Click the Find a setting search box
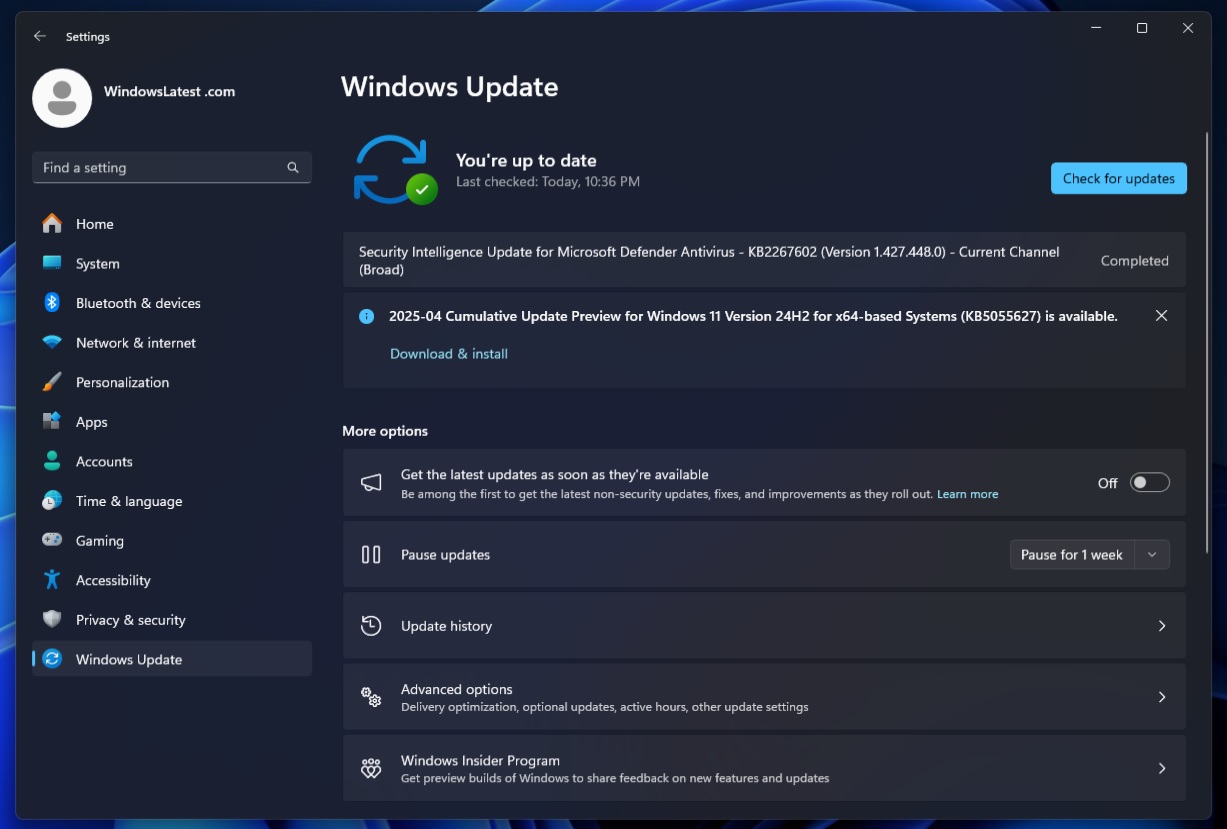The height and width of the screenshot is (829, 1227). coord(171,167)
